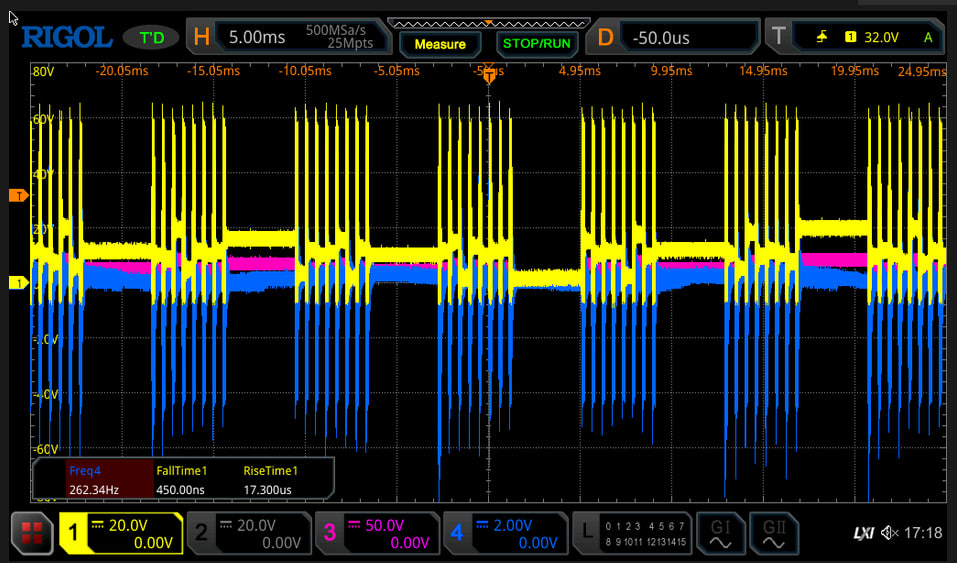Image resolution: width=957 pixels, height=563 pixels.
Task: Select the -50.0us delay value
Action: 661,38
